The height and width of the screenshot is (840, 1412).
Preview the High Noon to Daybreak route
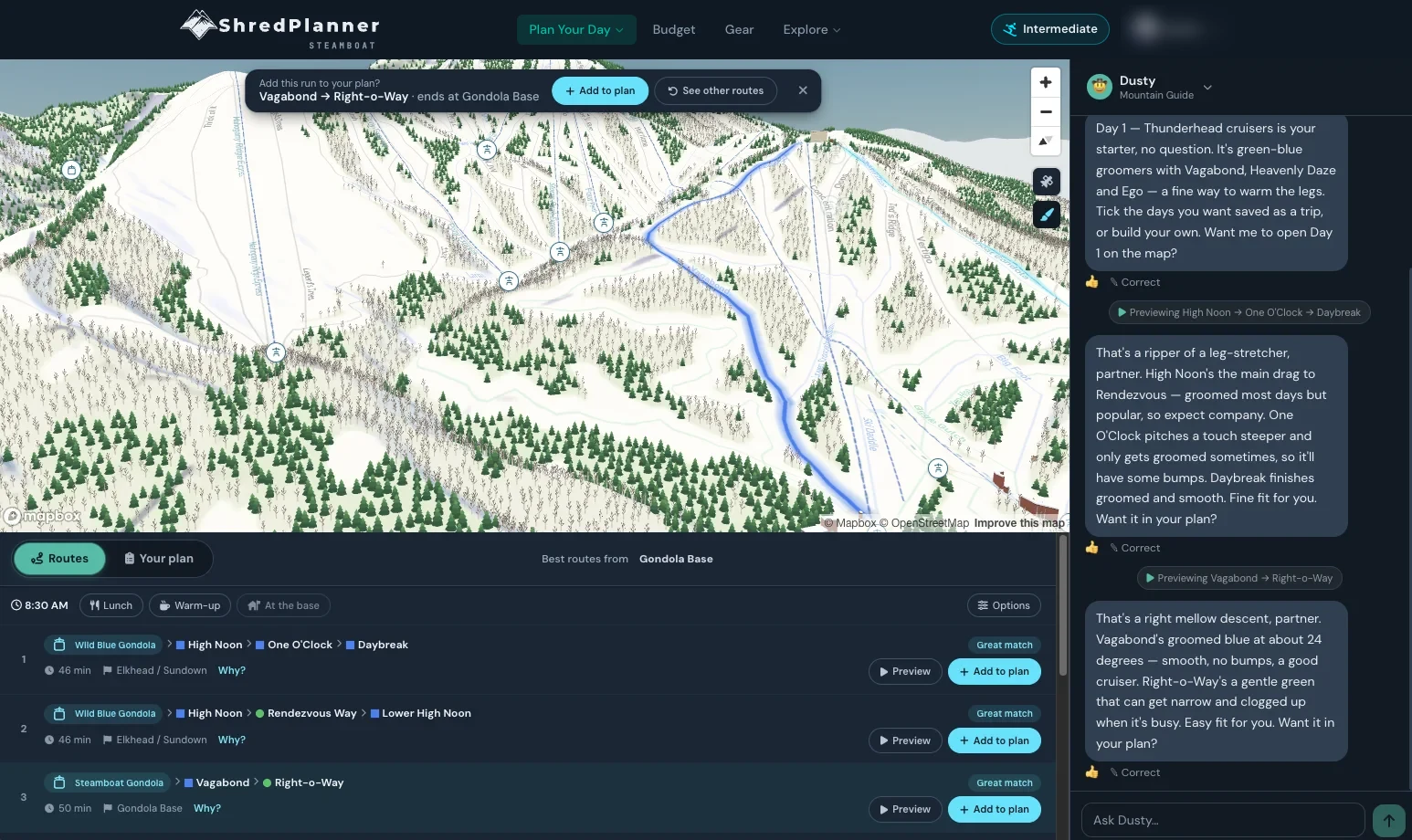click(x=905, y=671)
